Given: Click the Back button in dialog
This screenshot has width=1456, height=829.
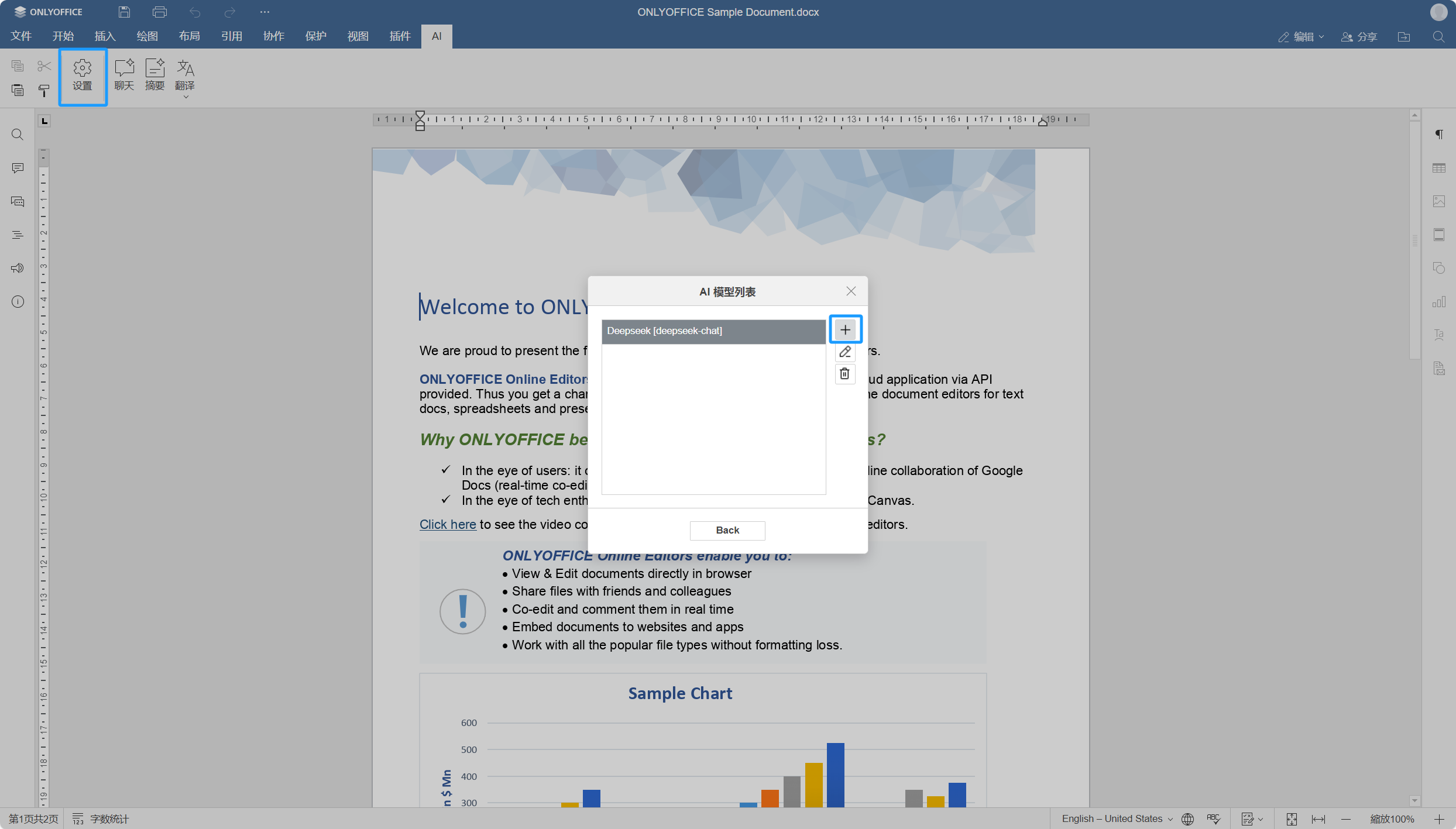Looking at the screenshot, I should (727, 530).
